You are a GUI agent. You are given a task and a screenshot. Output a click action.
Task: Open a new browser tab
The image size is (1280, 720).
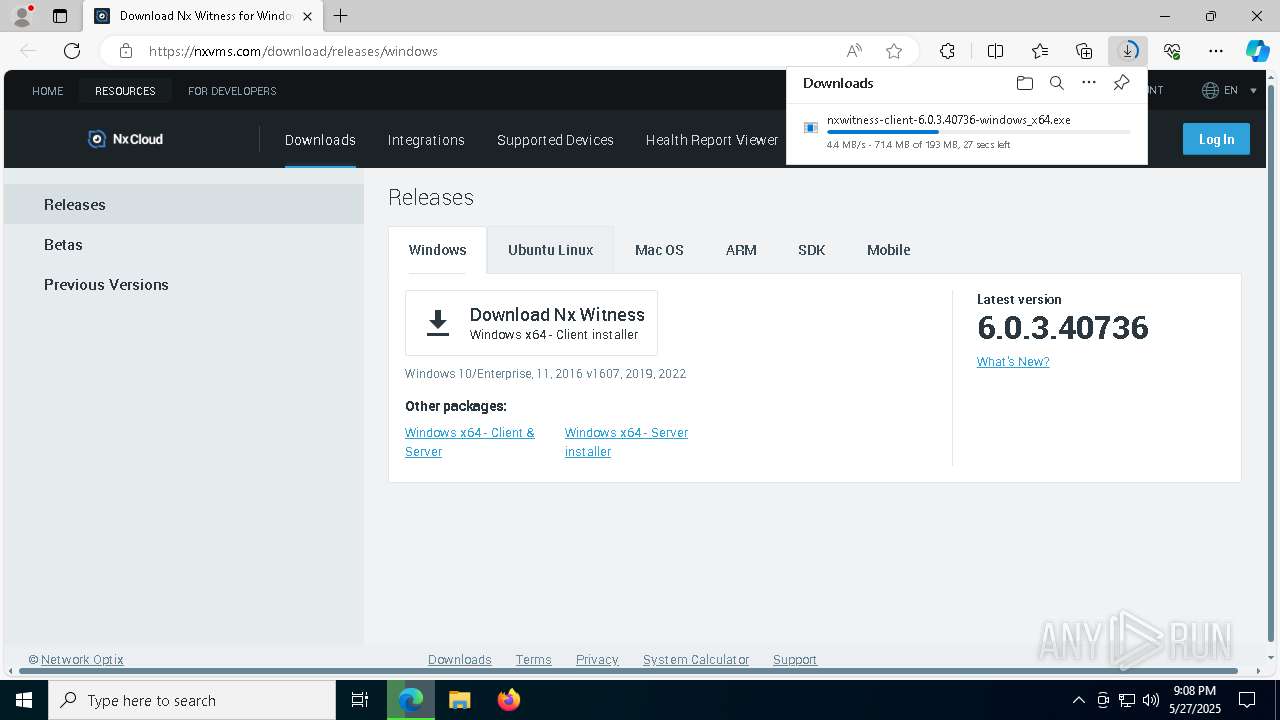[x=340, y=16]
